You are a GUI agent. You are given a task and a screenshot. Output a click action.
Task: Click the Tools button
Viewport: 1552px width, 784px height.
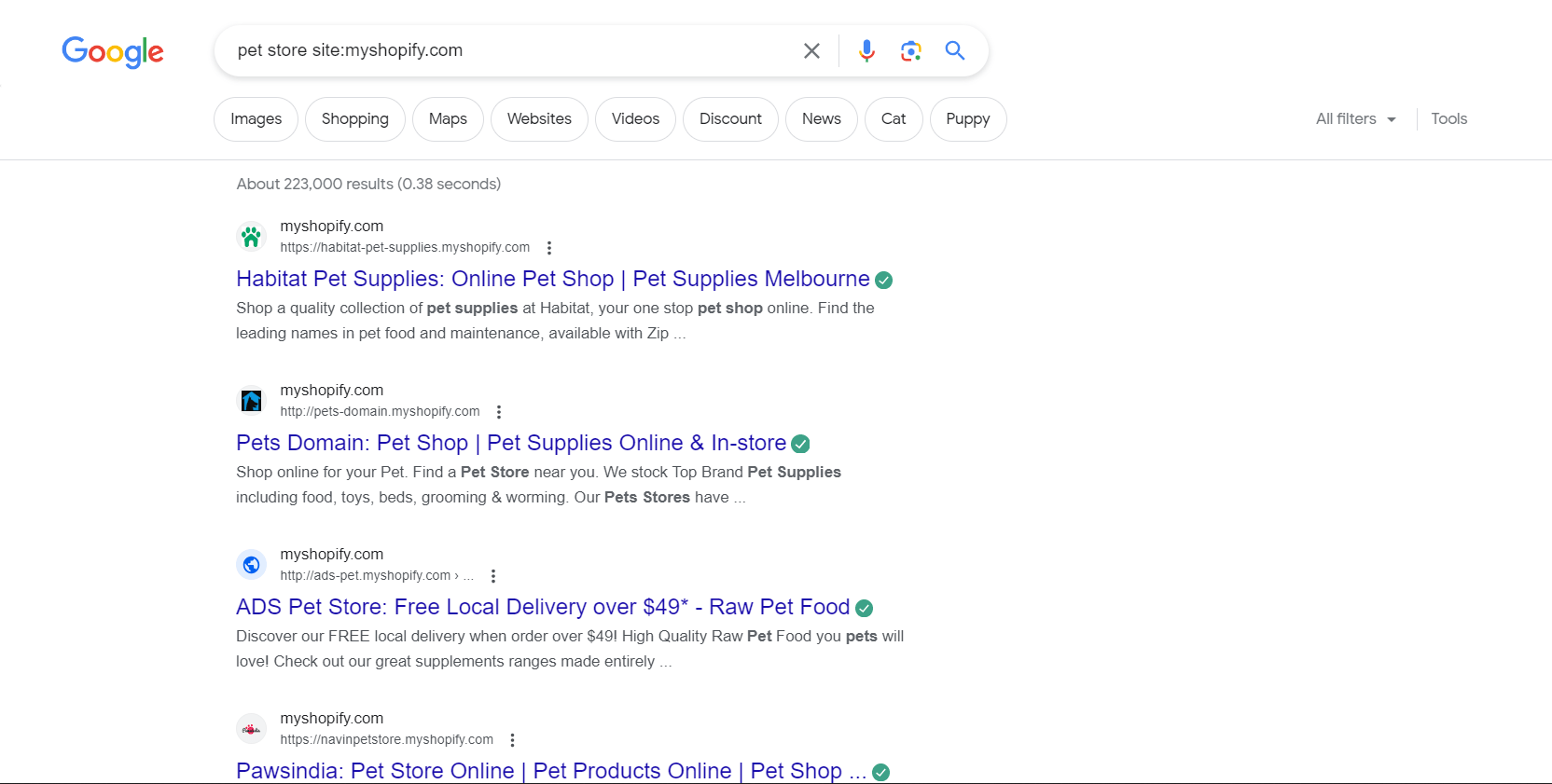click(x=1448, y=119)
